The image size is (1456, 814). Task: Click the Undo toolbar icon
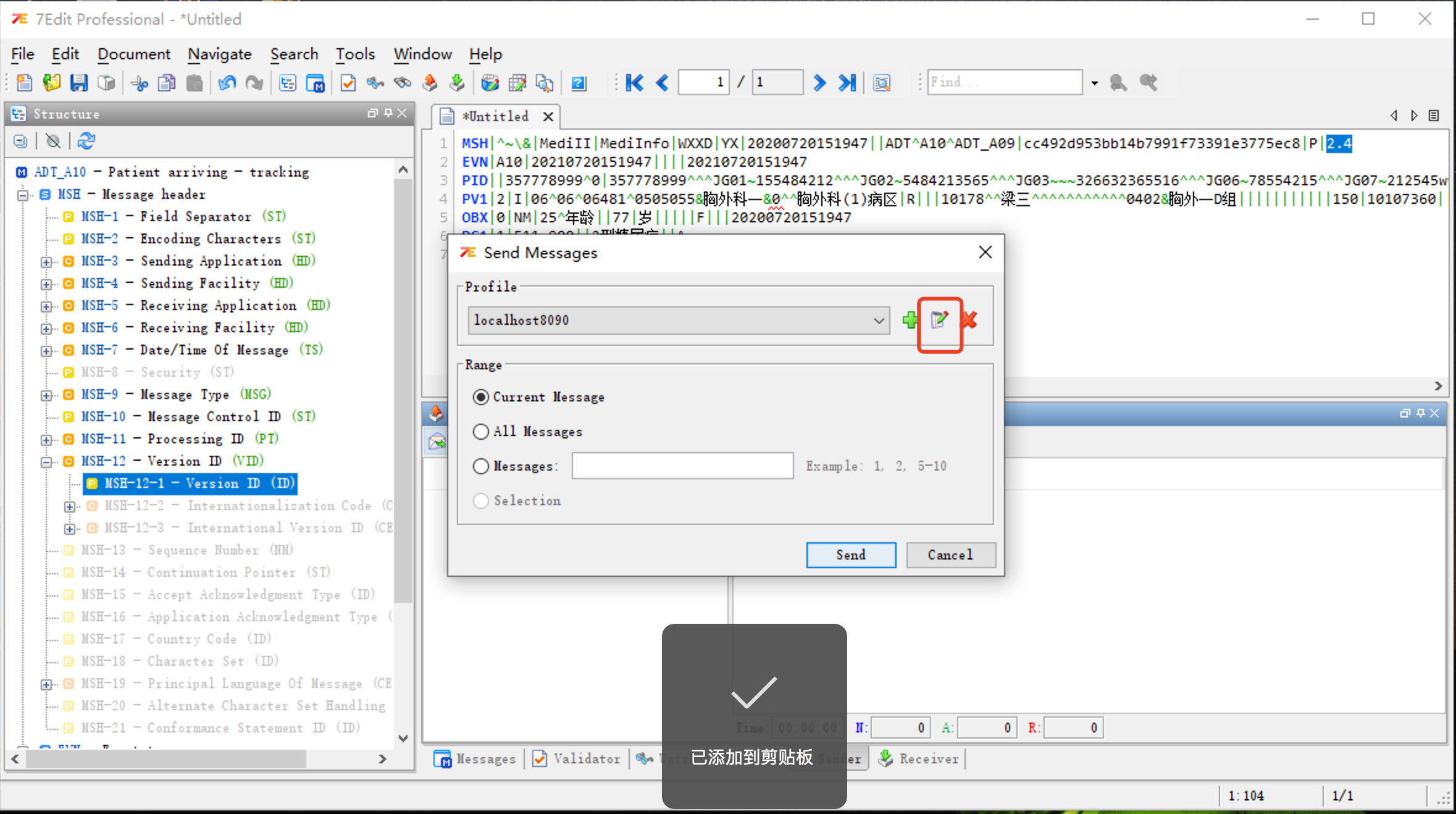click(227, 83)
